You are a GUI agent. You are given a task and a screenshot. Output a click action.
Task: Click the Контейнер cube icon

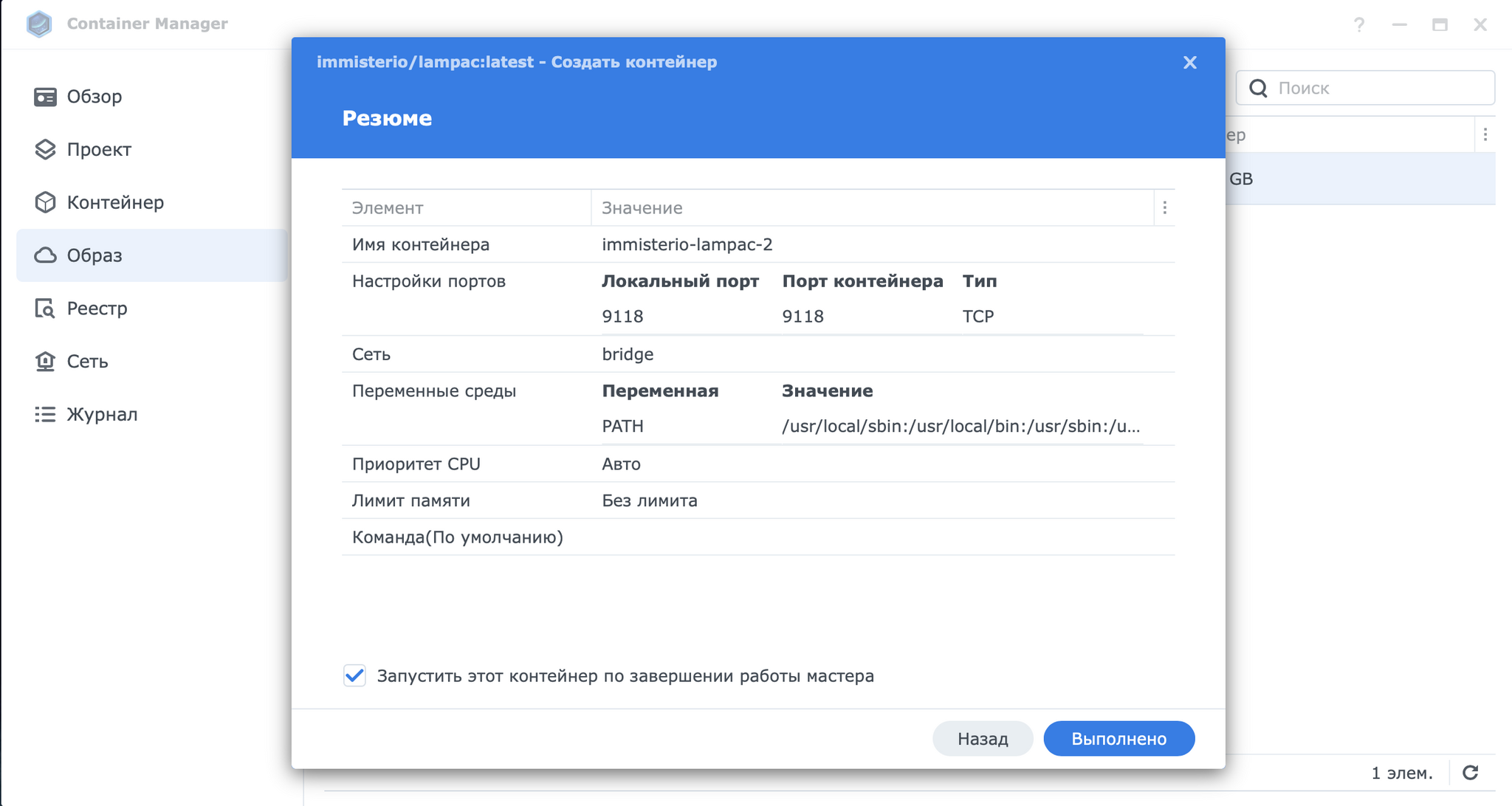pyautogui.click(x=45, y=202)
